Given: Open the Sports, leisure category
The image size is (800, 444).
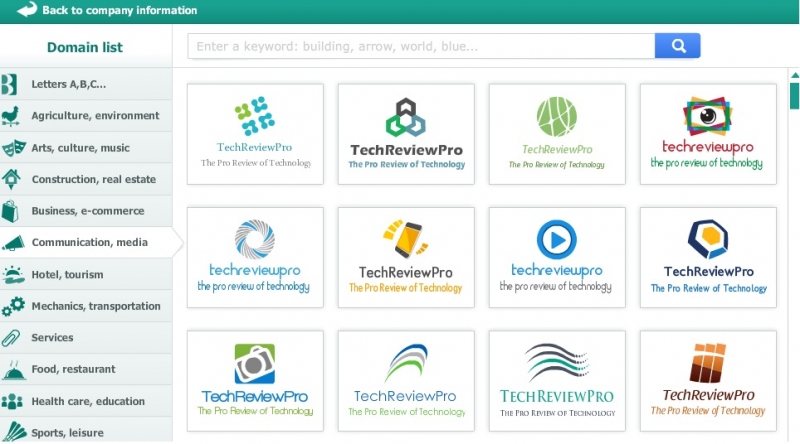Looking at the screenshot, I should 67,433.
